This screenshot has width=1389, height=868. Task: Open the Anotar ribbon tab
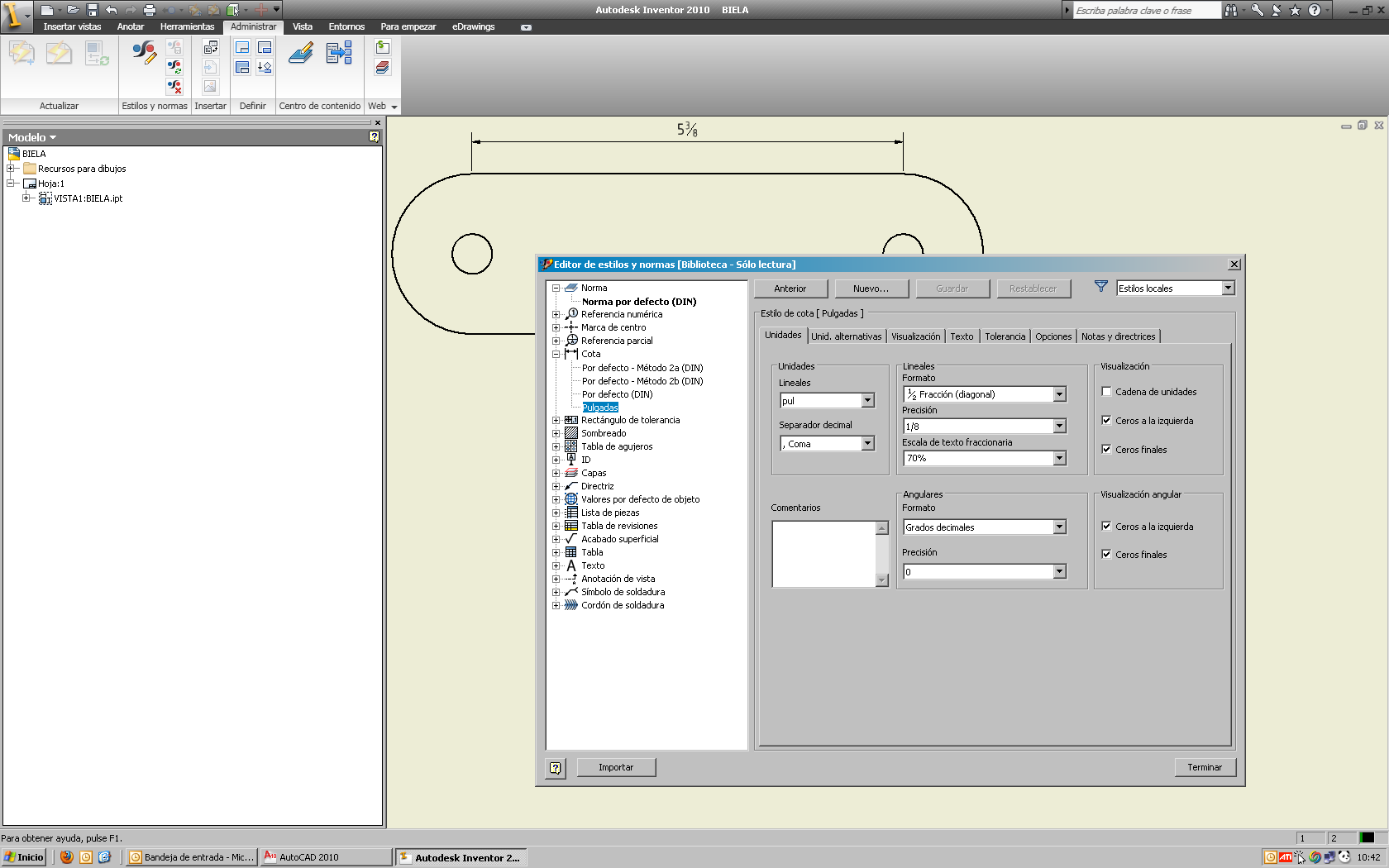(x=131, y=26)
